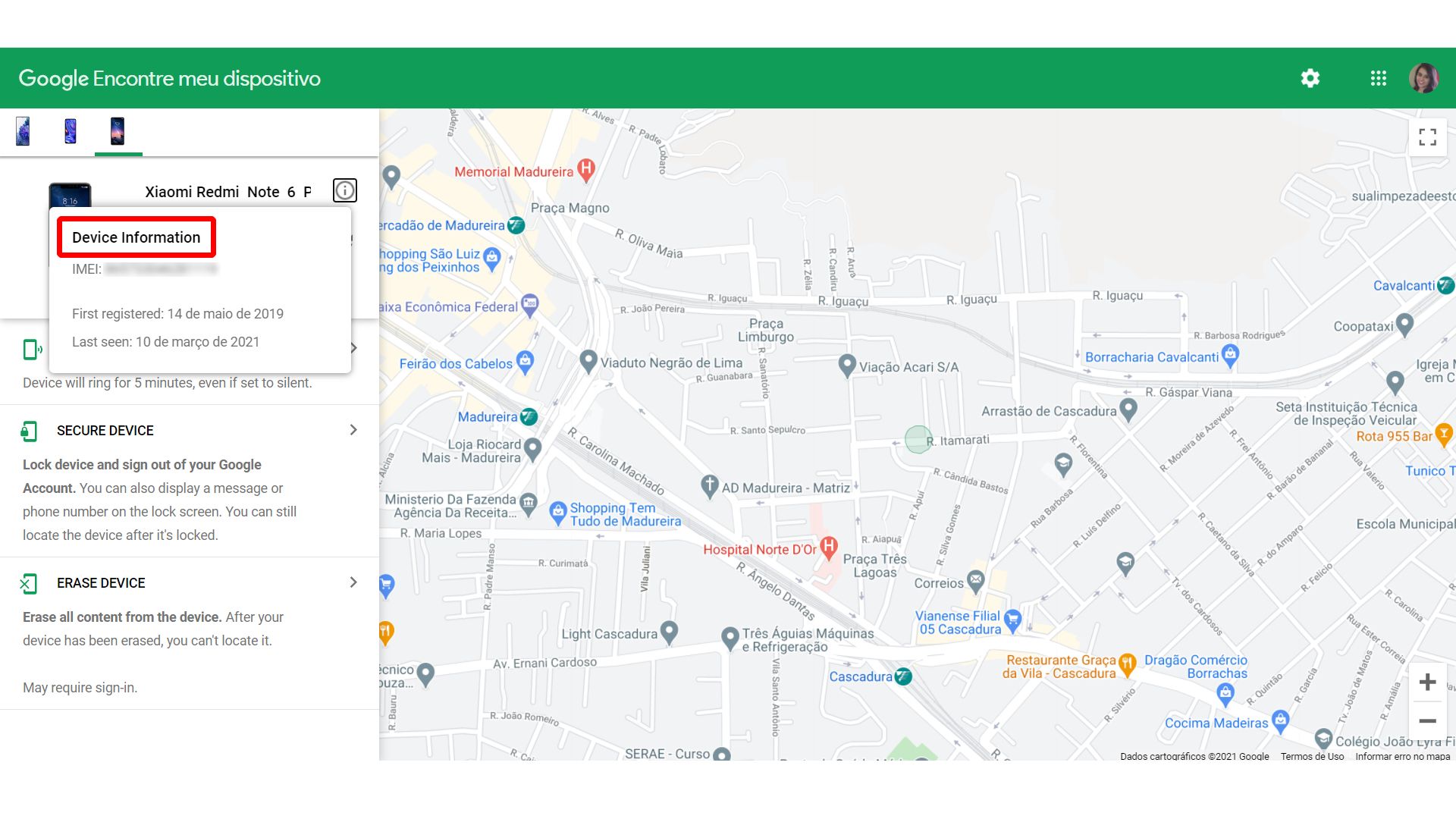1456x819 pixels.
Task: Click Informar erro no mapa link
Action: (1402, 756)
